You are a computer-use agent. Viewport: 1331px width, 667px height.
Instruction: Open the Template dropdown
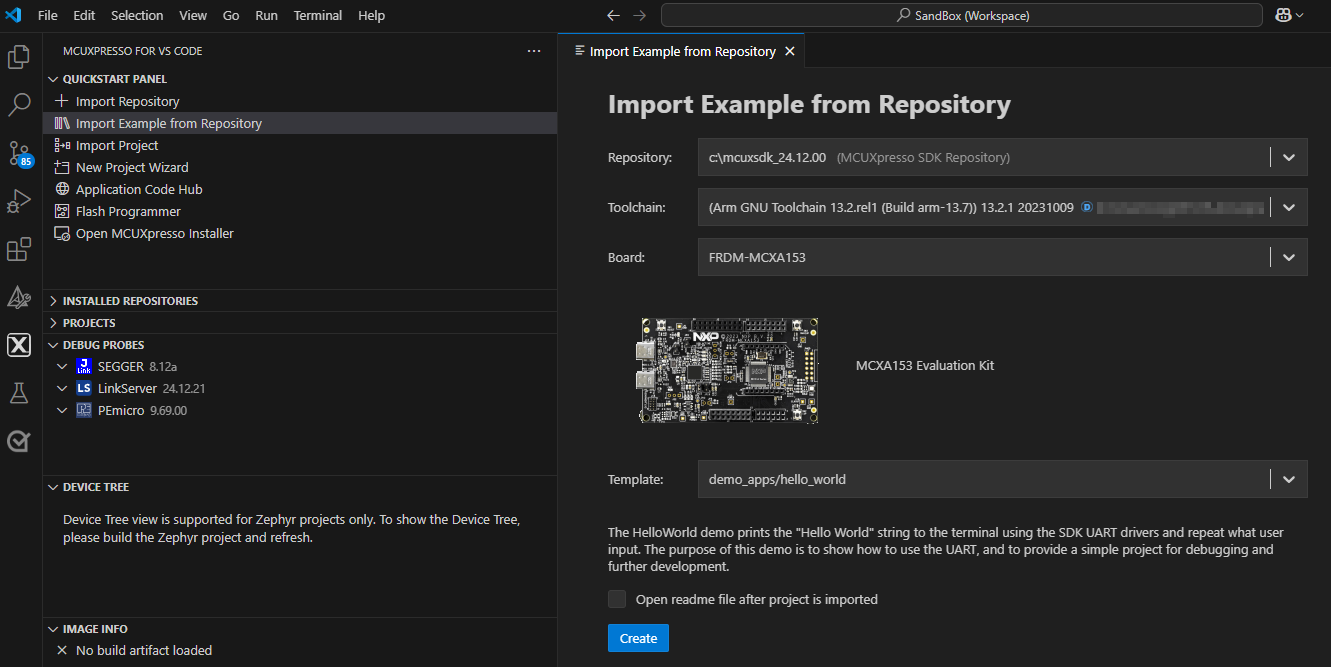(1288, 479)
